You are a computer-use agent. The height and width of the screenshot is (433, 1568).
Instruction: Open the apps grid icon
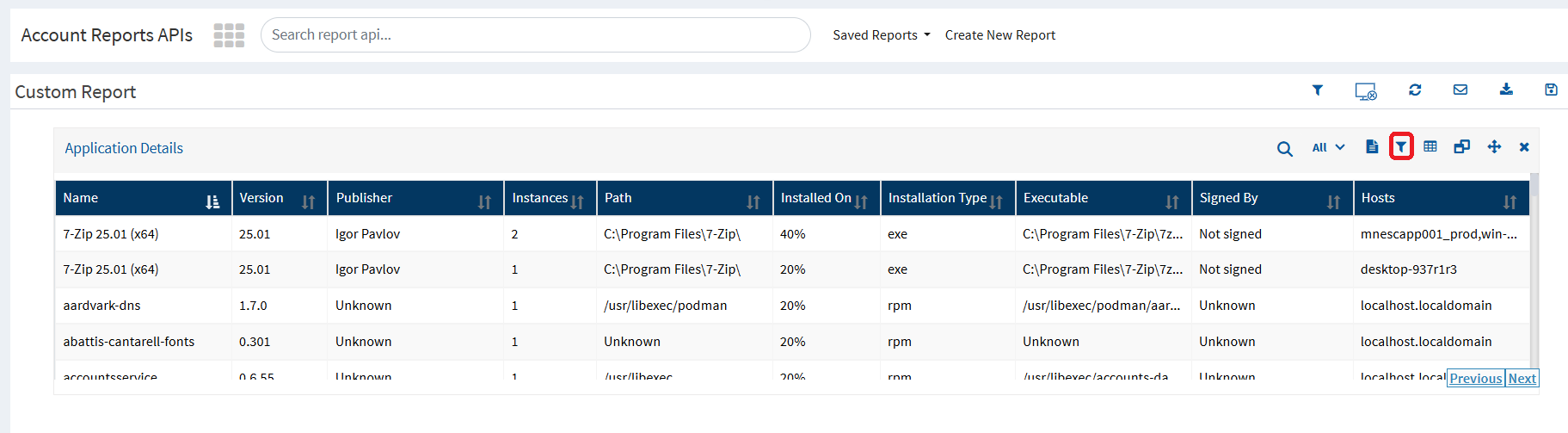click(x=229, y=35)
